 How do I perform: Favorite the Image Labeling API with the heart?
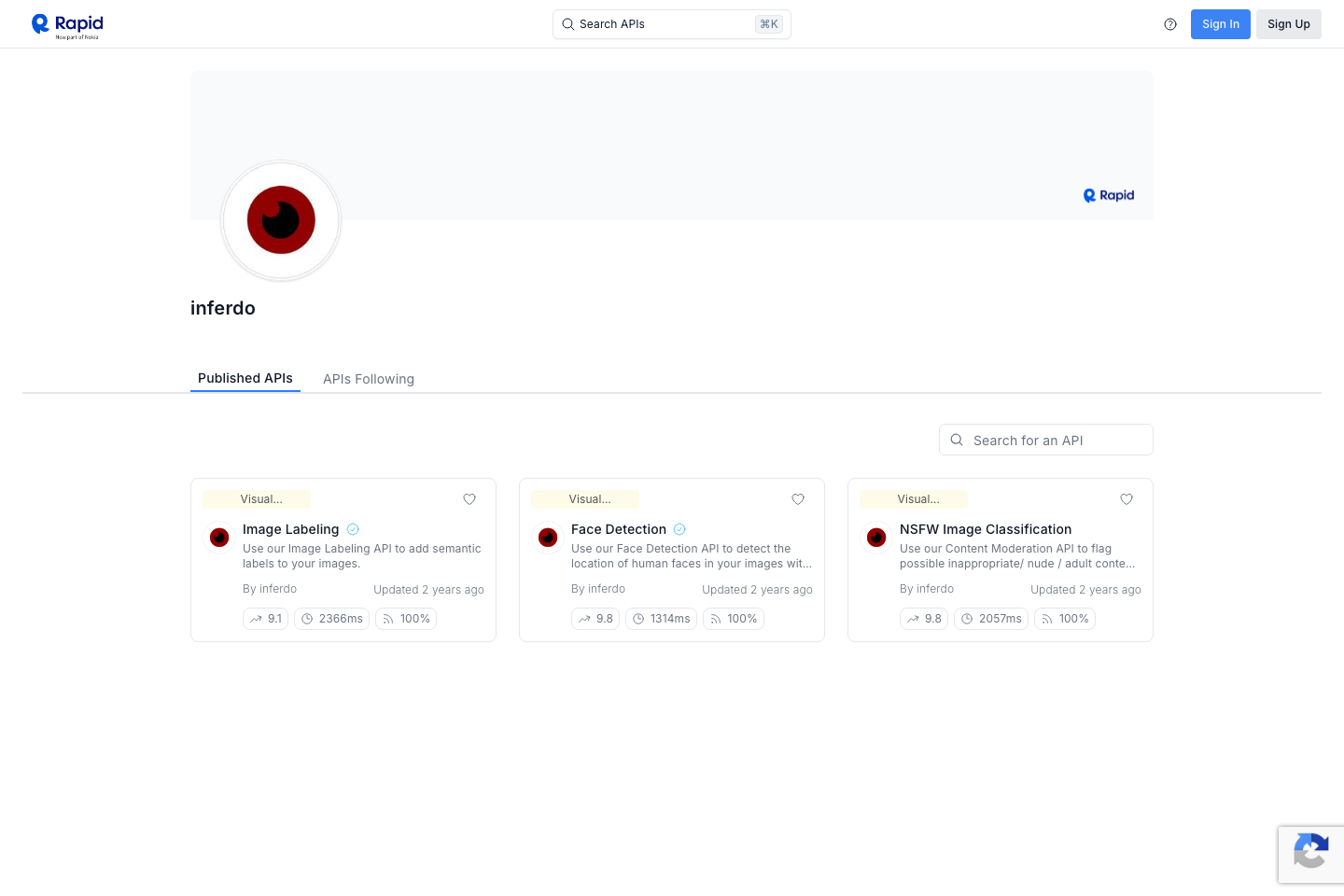pyautogui.click(x=469, y=499)
